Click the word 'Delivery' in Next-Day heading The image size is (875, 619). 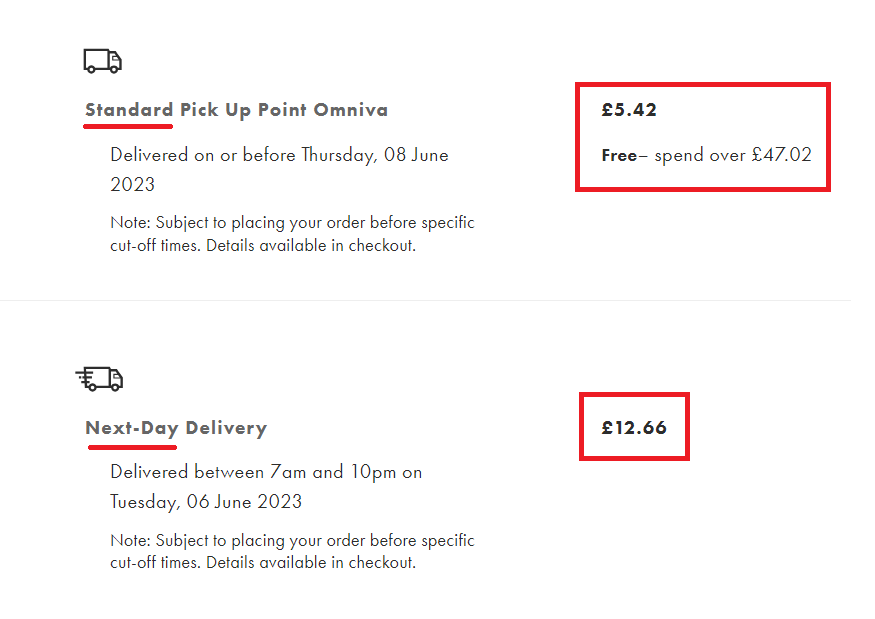click(227, 428)
